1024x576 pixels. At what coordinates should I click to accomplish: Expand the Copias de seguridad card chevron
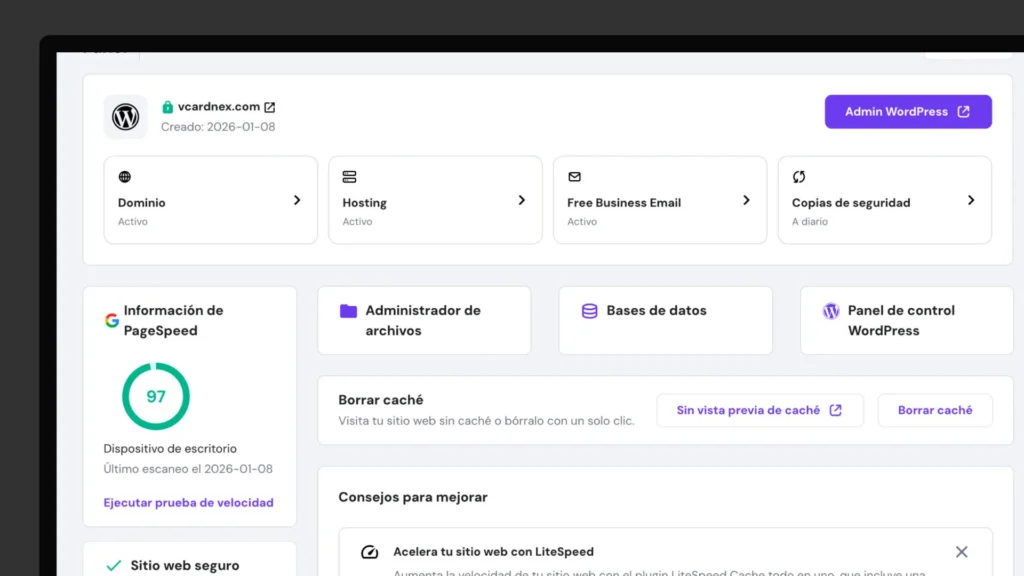coord(971,200)
